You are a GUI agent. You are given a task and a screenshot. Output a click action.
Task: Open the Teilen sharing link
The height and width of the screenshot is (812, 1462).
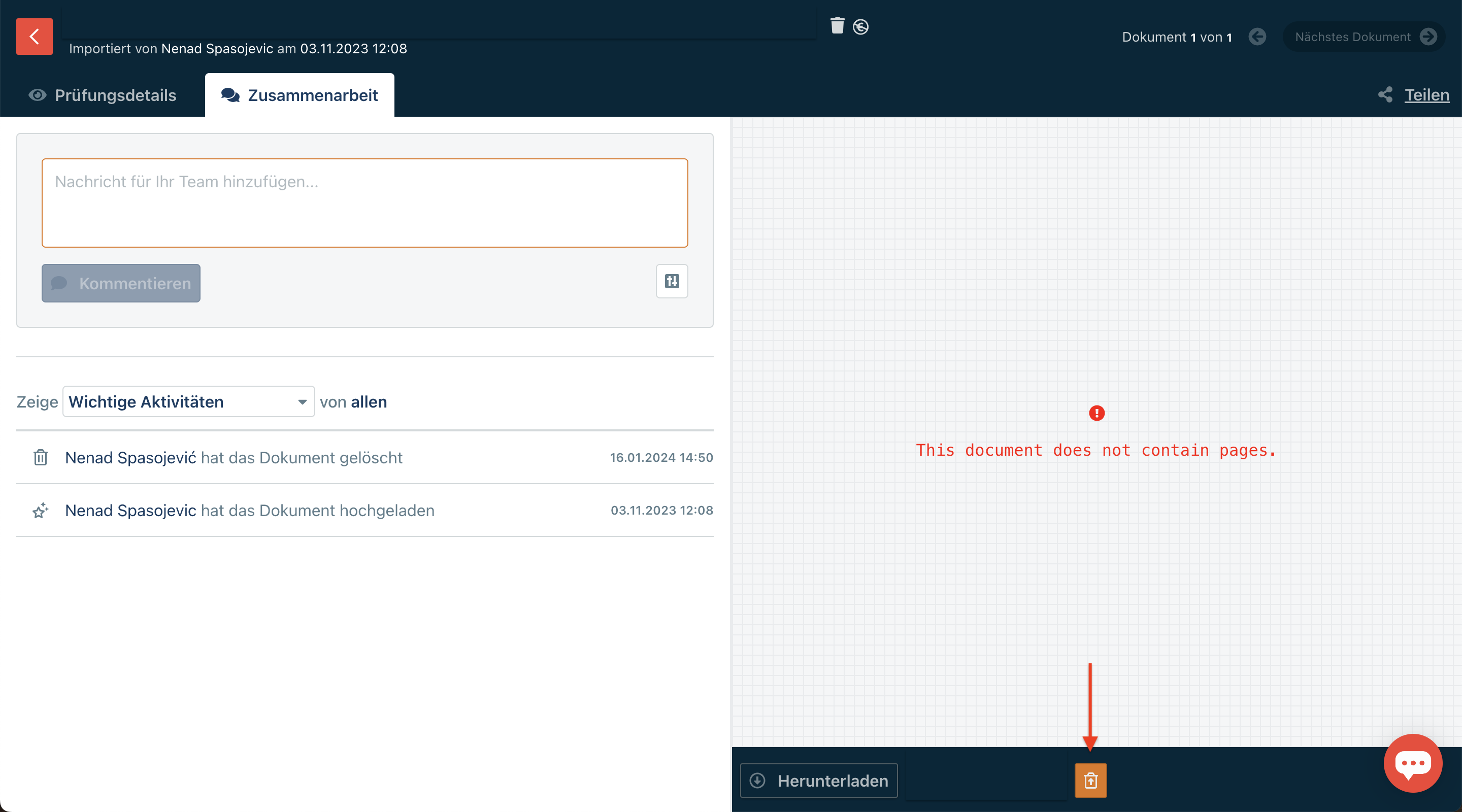point(1426,95)
